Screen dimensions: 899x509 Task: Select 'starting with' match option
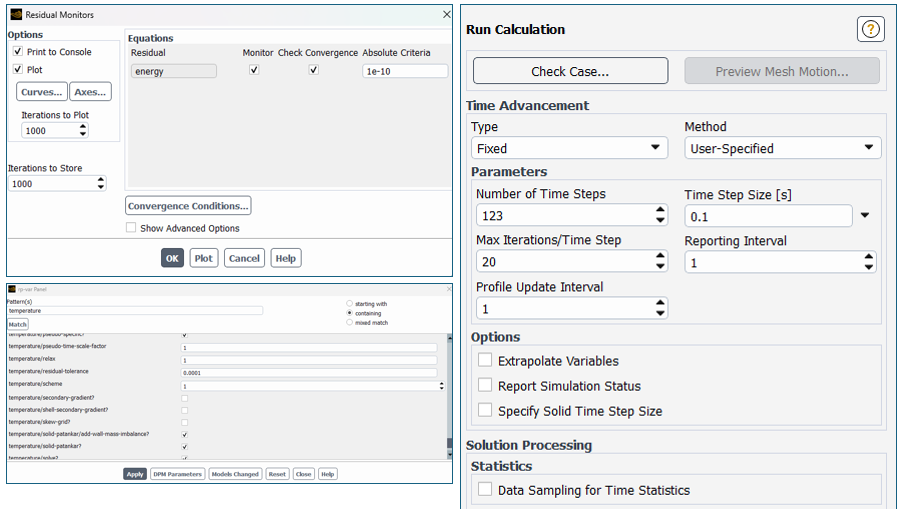coord(349,303)
